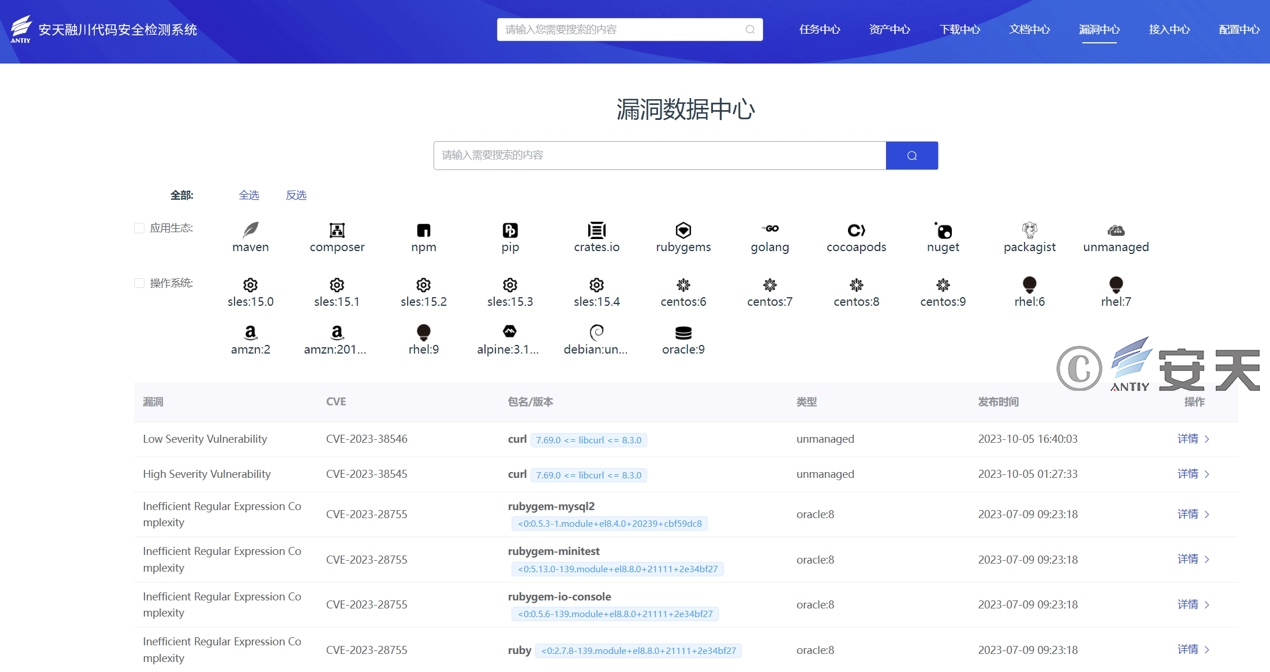Open 详情 for CVE-2023-38545
The height and width of the screenshot is (672, 1270).
click(1193, 474)
